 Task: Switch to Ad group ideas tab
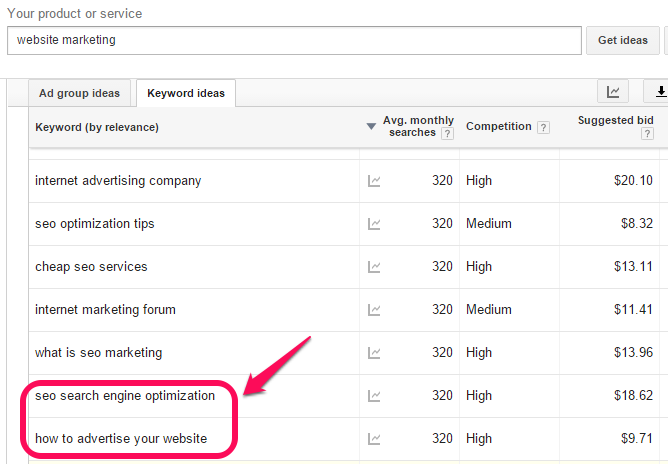coord(79,93)
